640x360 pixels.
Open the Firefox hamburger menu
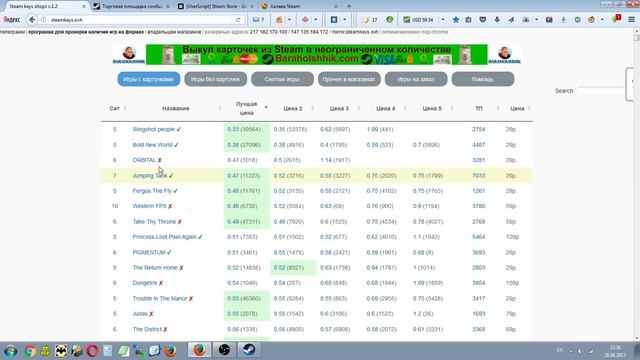click(x=631, y=20)
